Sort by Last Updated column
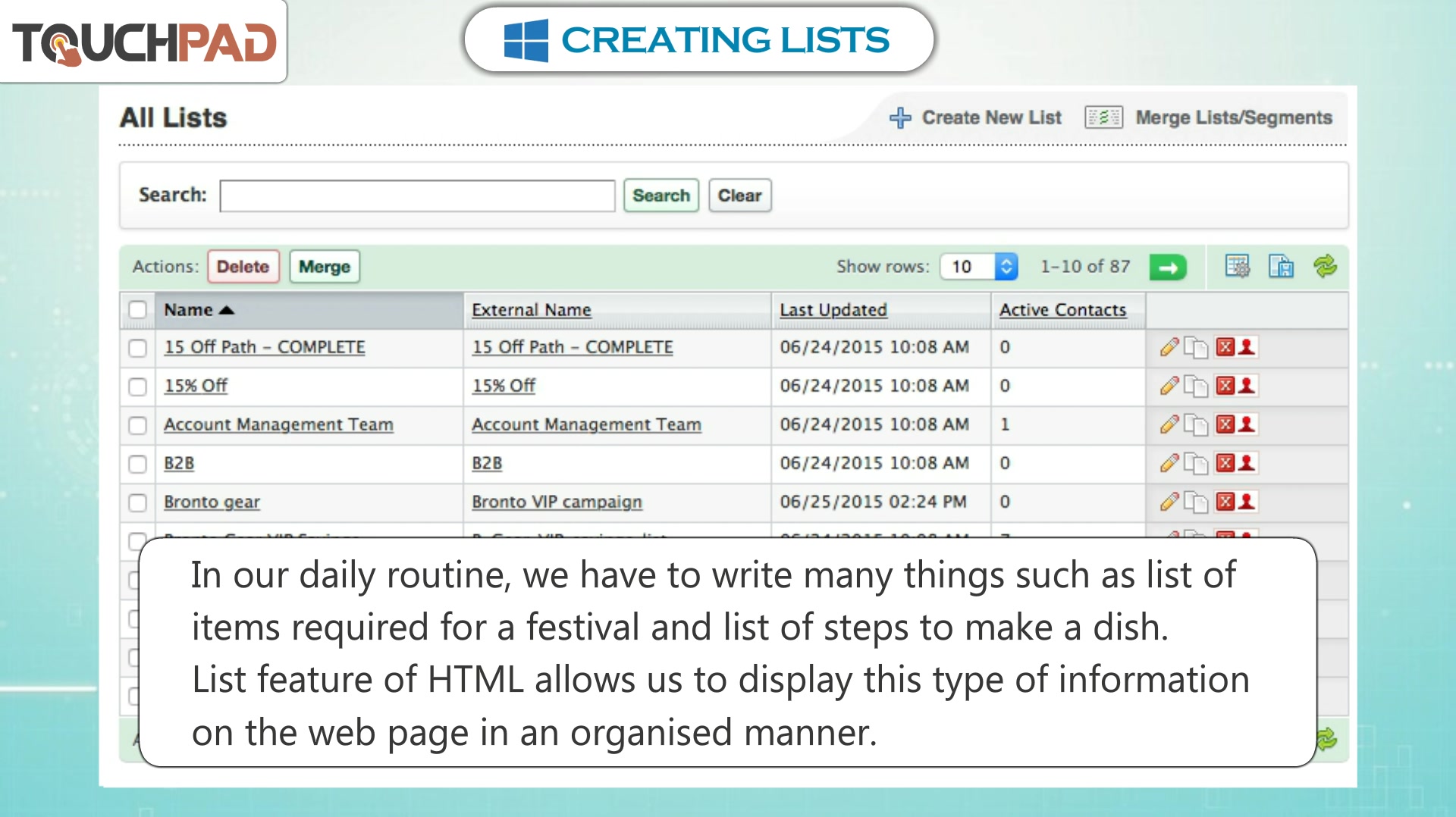This screenshot has height=817, width=1456. (x=833, y=310)
